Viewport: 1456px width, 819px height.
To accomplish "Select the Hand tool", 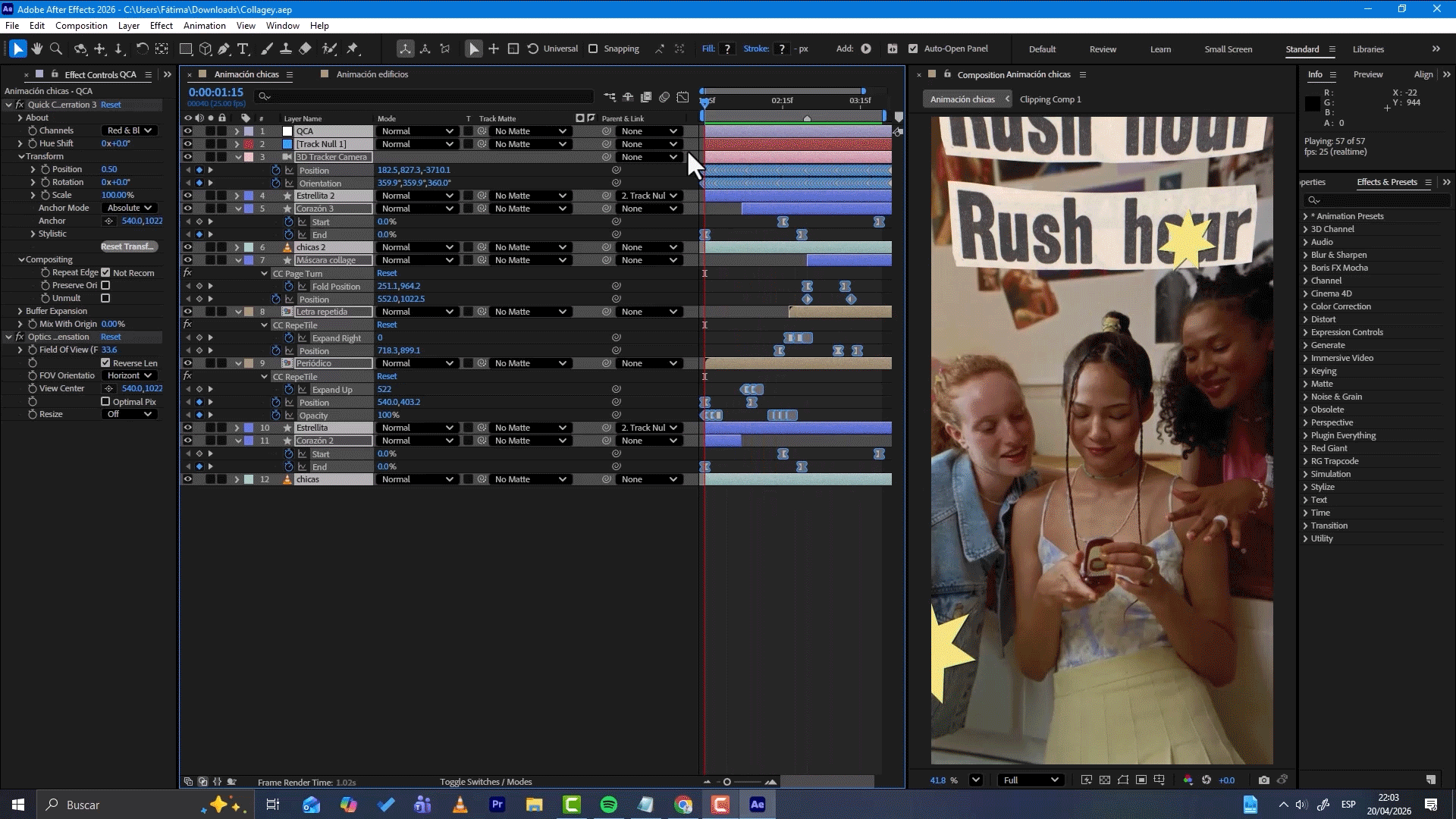I will [x=37, y=49].
